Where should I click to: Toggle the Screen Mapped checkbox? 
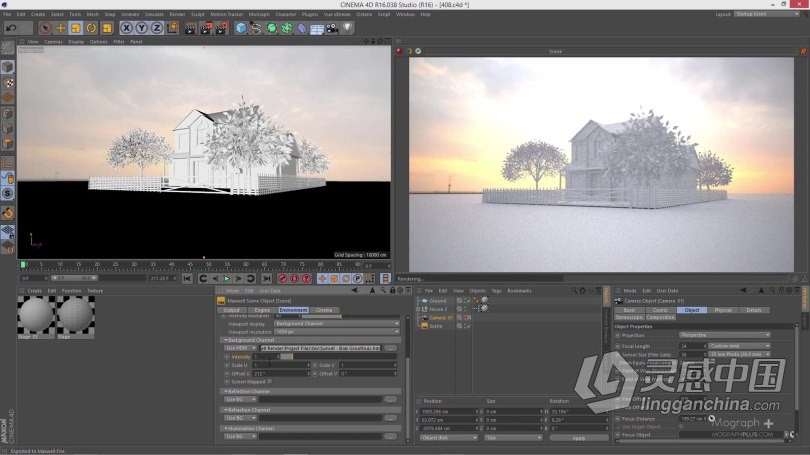(270, 382)
